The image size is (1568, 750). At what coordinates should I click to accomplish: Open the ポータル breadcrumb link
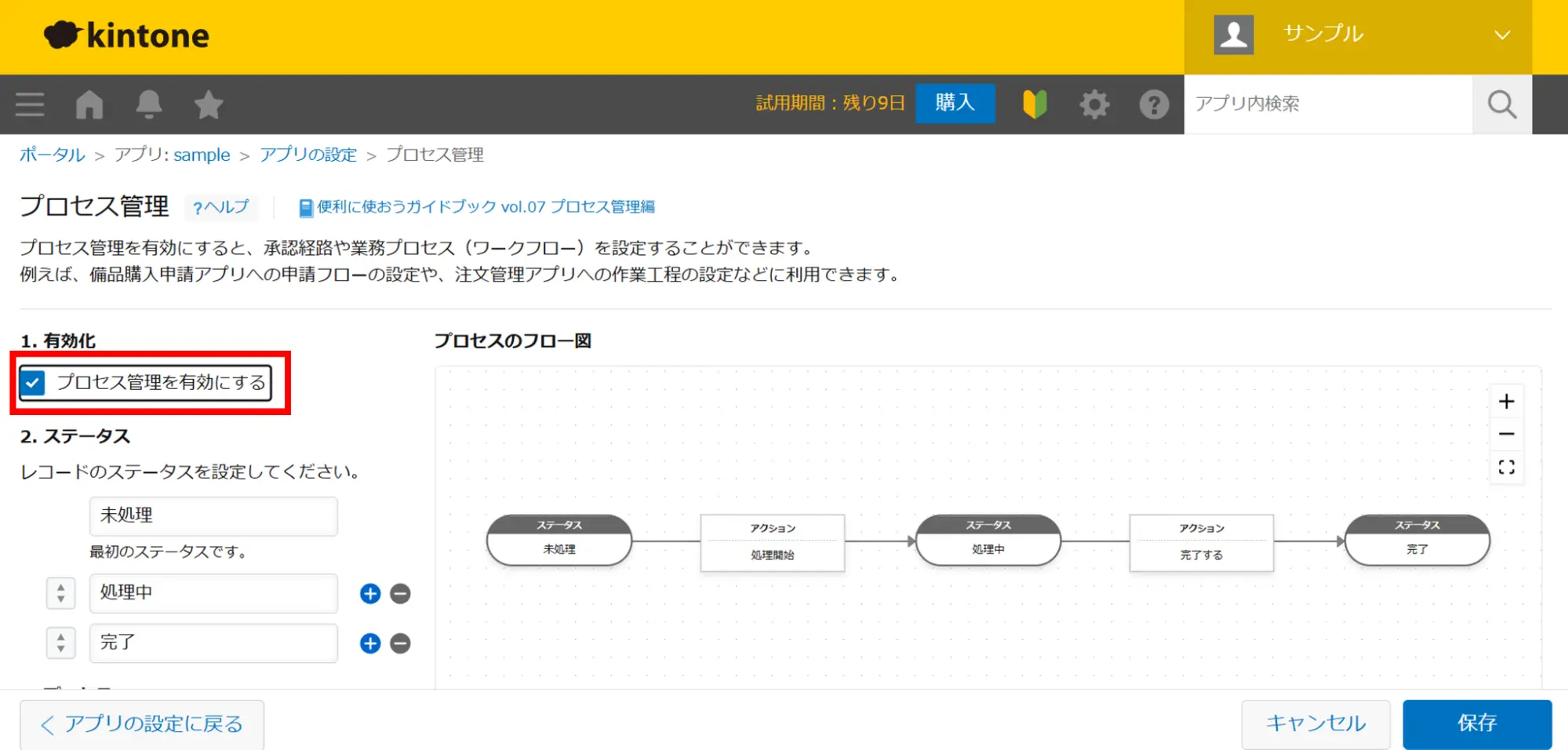pyautogui.click(x=52, y=155)
